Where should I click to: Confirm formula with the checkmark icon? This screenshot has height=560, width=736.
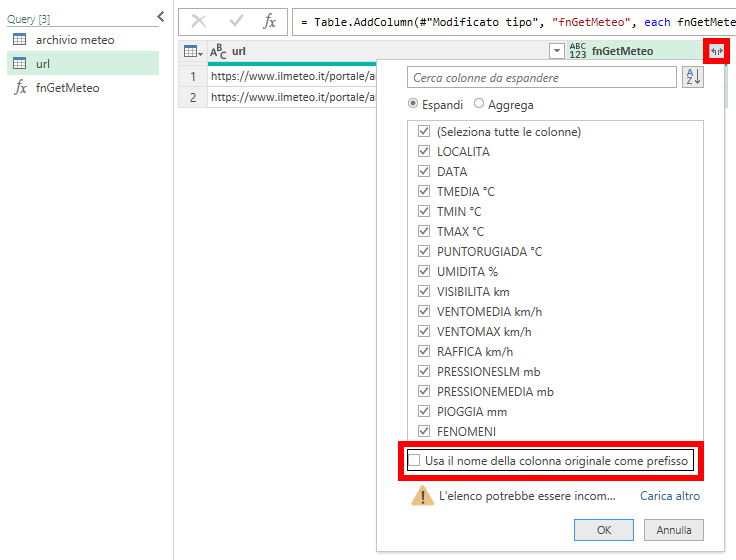tap(236, 21)
